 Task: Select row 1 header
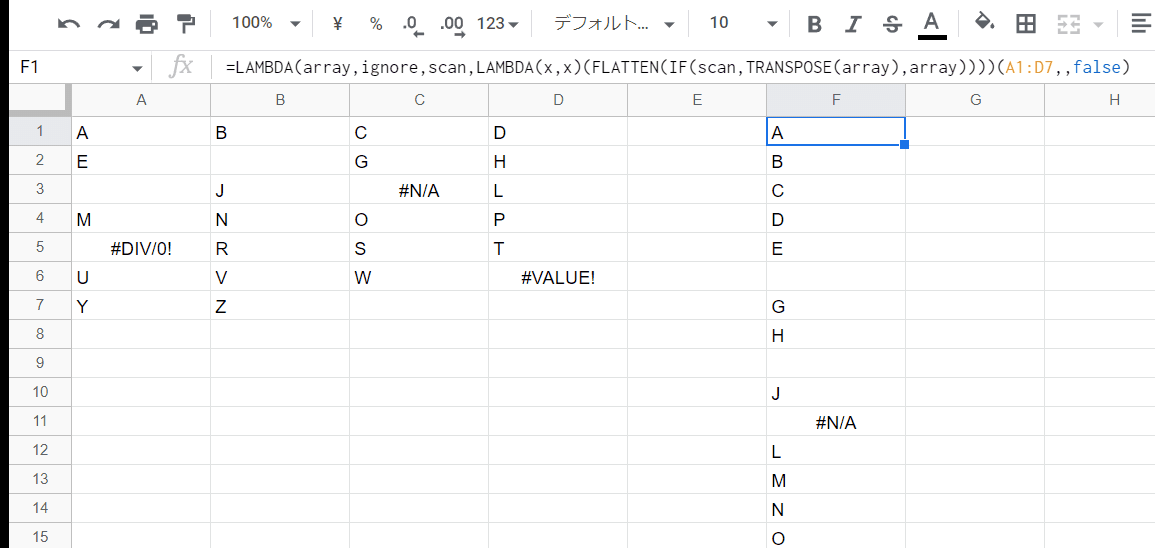[x=41, y=131]
